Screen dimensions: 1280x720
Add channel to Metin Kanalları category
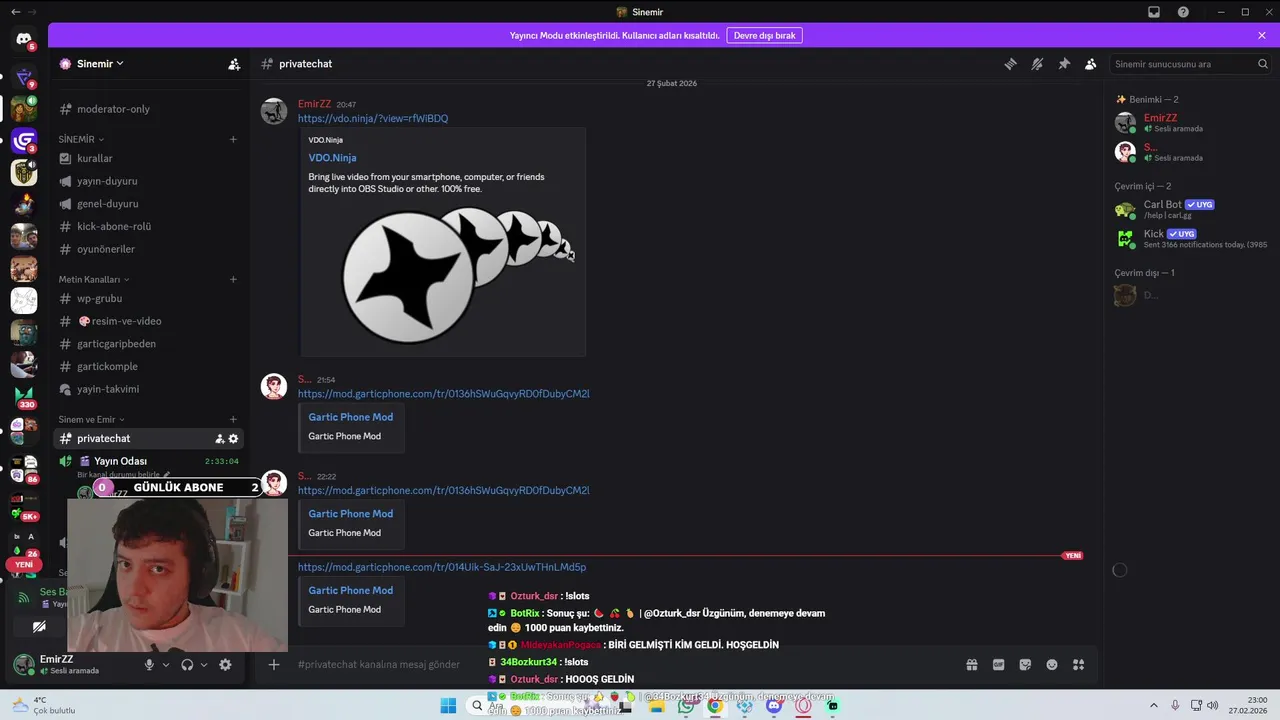point(233,279)
